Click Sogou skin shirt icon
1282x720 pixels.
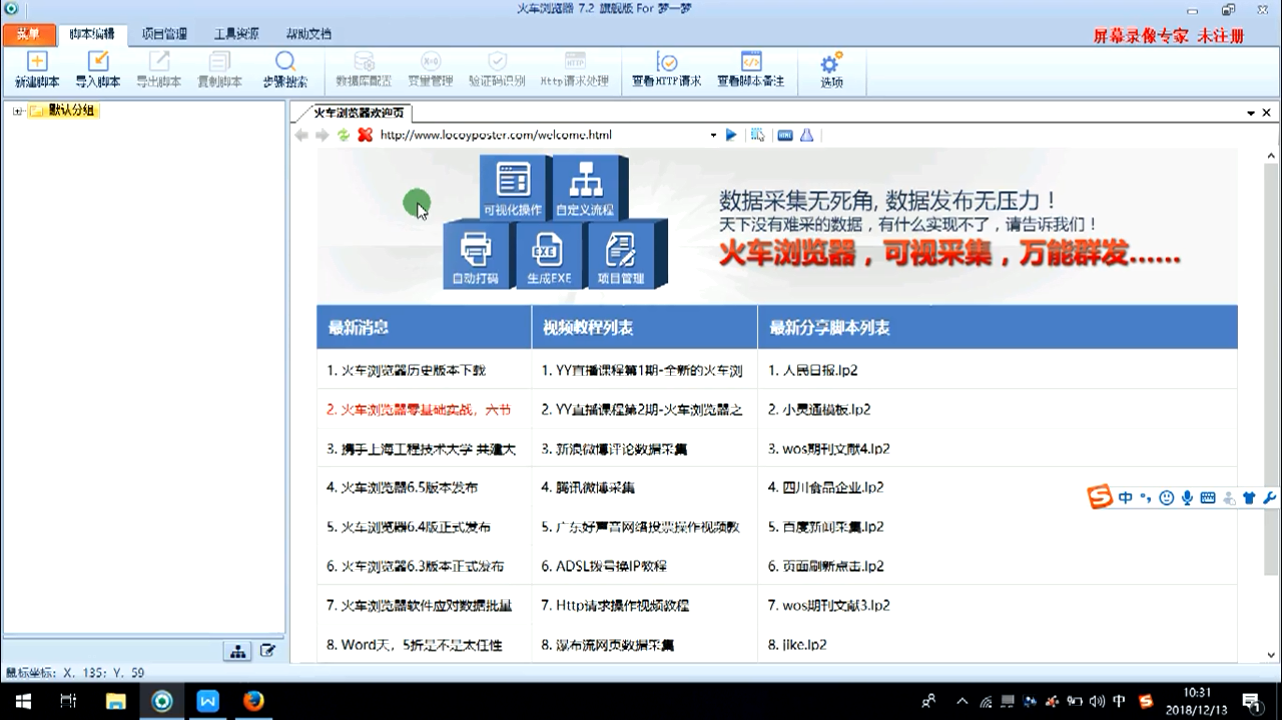tap(1249, 498)
